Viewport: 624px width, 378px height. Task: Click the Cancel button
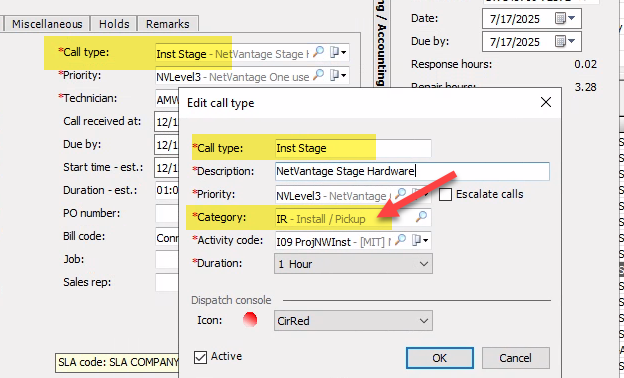pyautogui.click(x=516, y=358)
